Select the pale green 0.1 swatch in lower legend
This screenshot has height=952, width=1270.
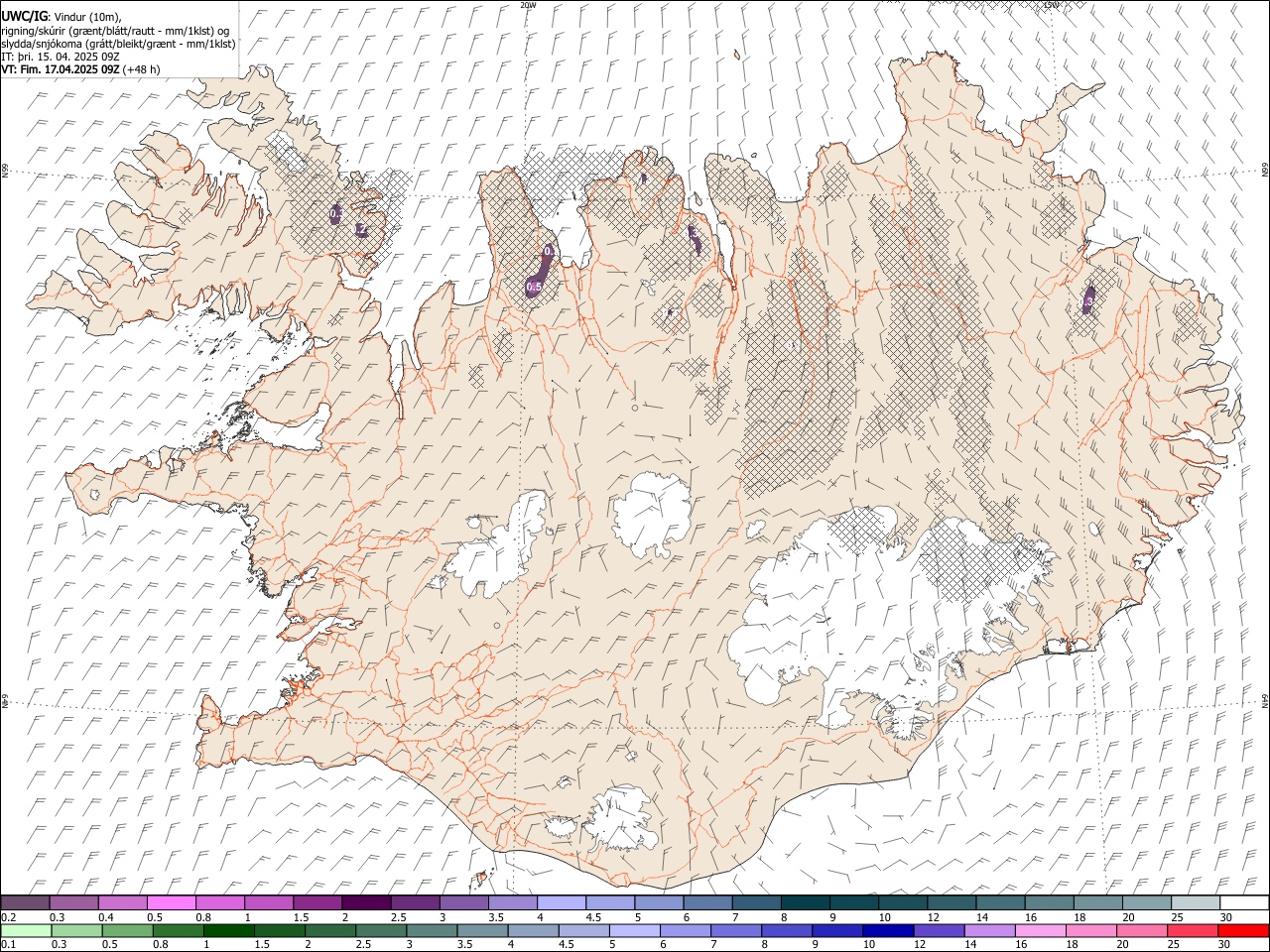pos(26,930)
